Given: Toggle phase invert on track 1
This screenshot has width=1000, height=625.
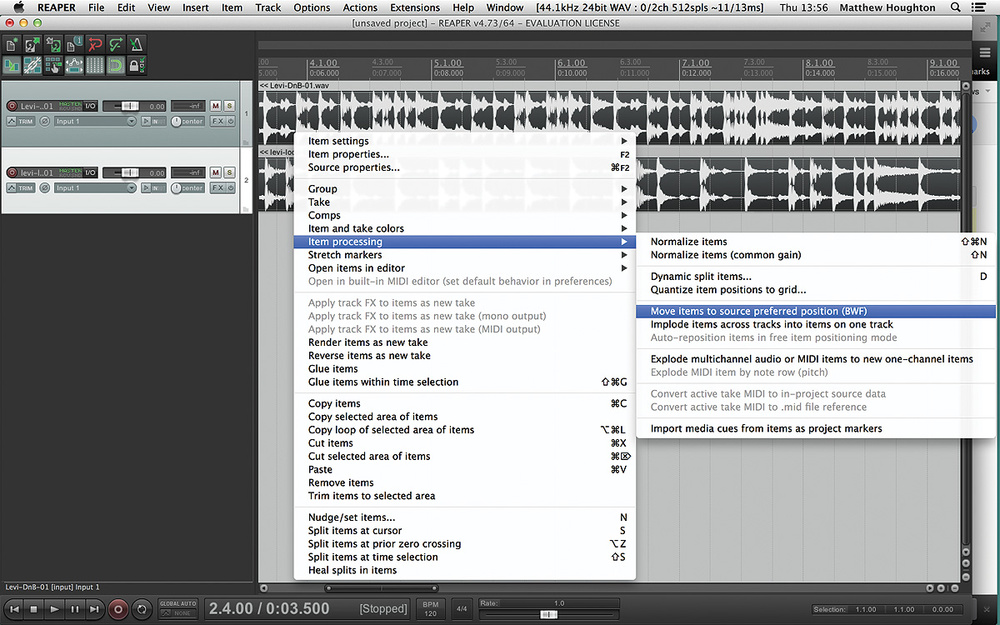Looking at the screenshot, I should [45, 121].
